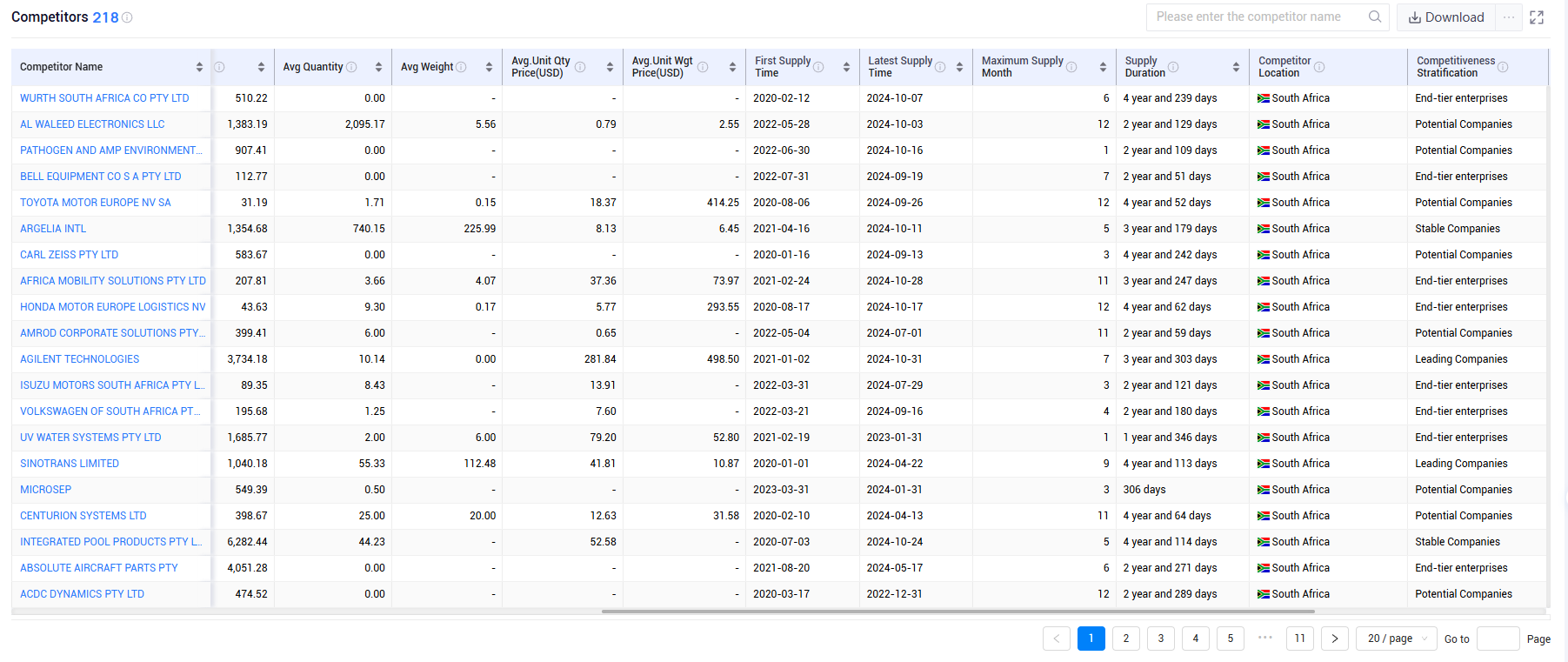Click Competitiveness Stratification info icon

[1503, 67]
